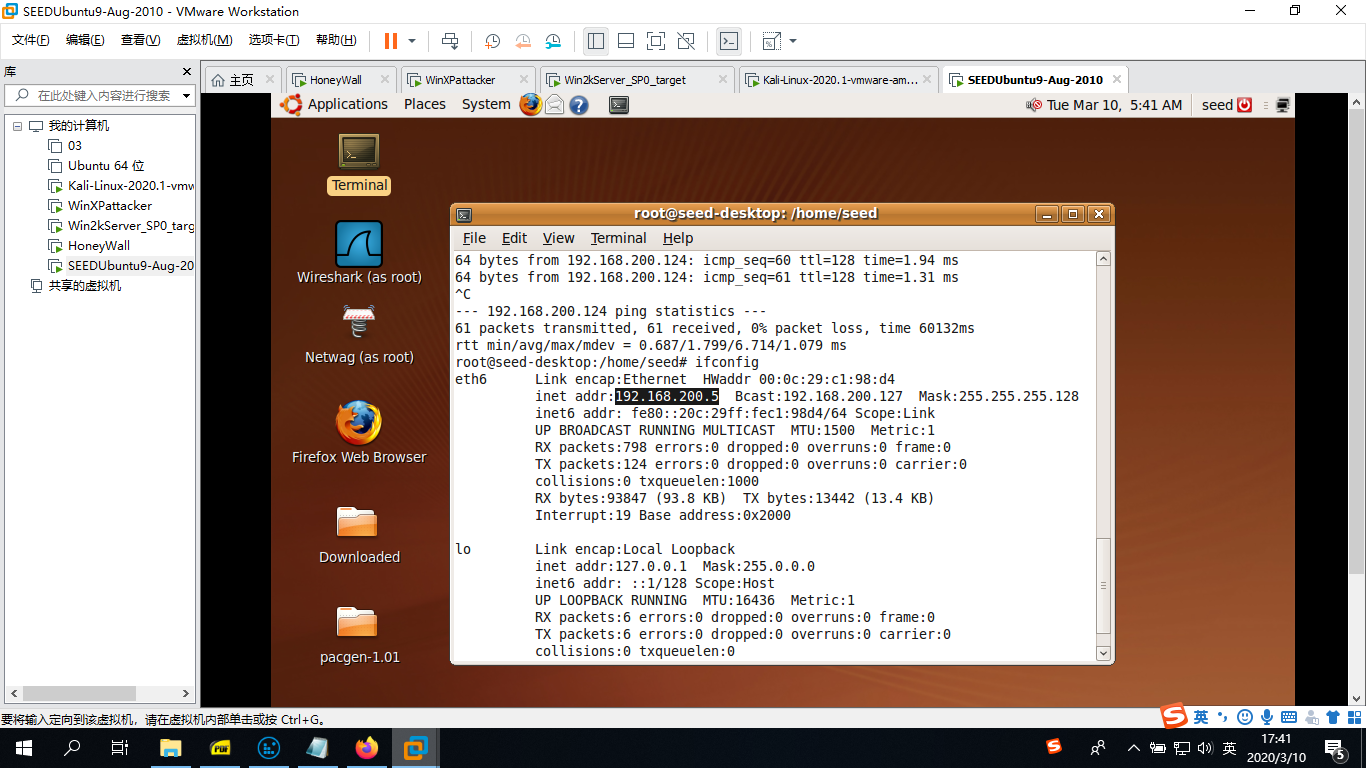The height and width of the screenshot is (768, 1366).
Task: Open Windows taskbar search
Action: coord(72,747)
